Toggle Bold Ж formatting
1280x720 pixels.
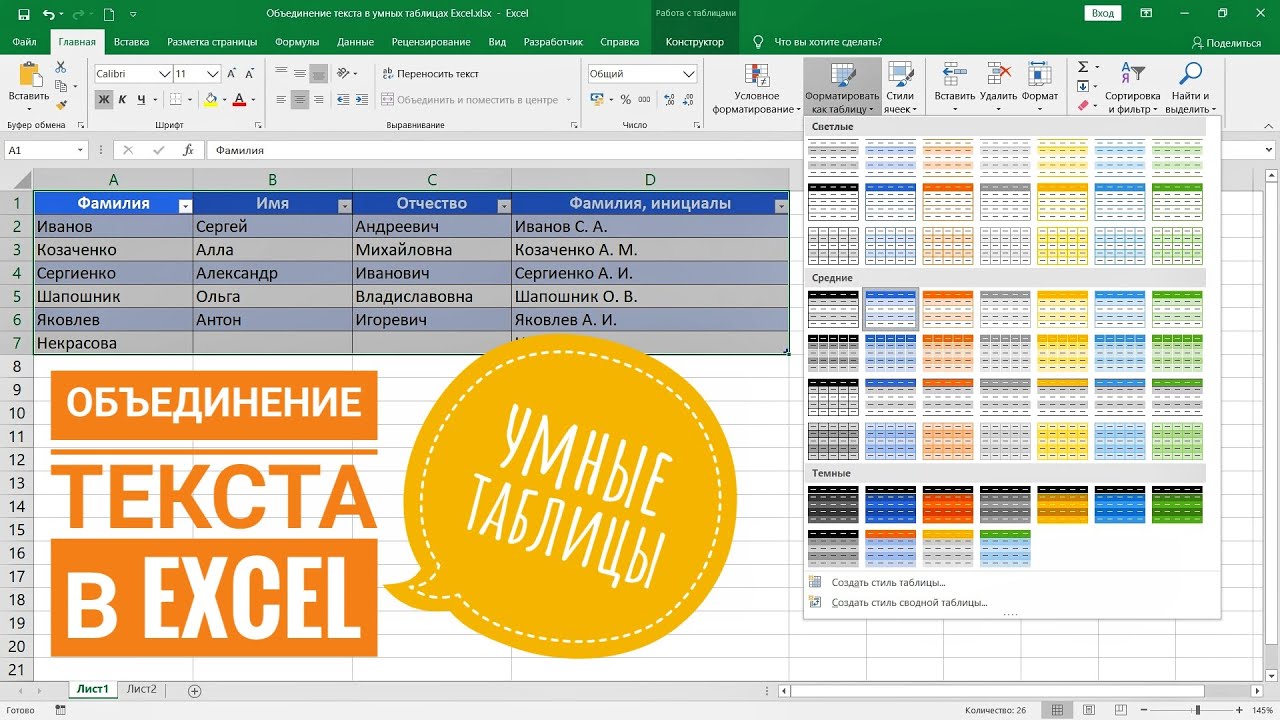pyautogui.click(x=105, y=99)
